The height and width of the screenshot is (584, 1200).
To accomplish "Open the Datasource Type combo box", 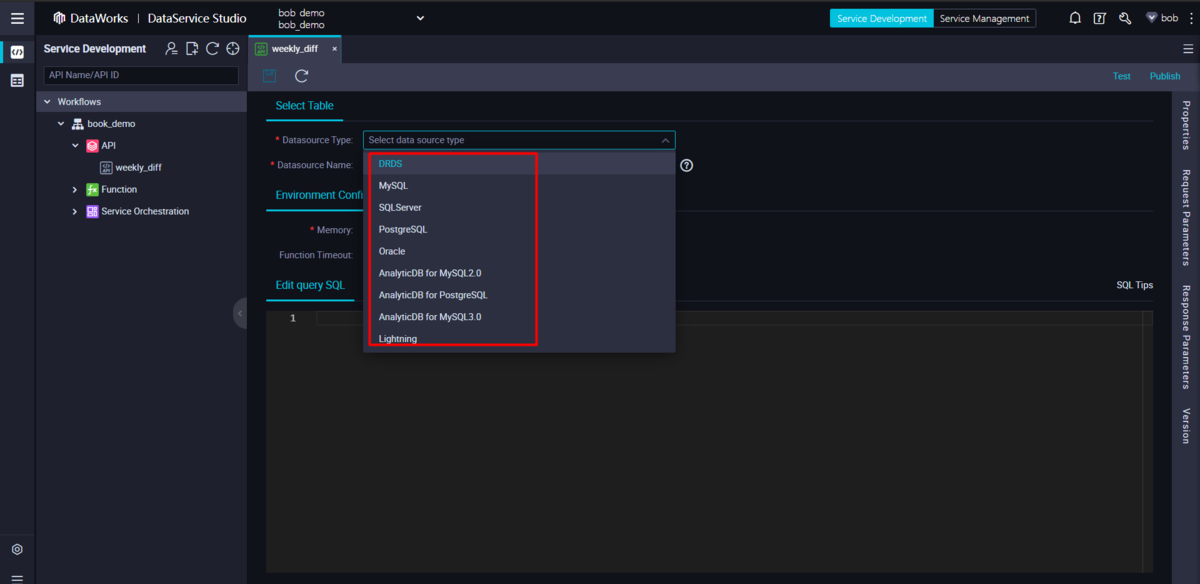I will click(519, 140).
